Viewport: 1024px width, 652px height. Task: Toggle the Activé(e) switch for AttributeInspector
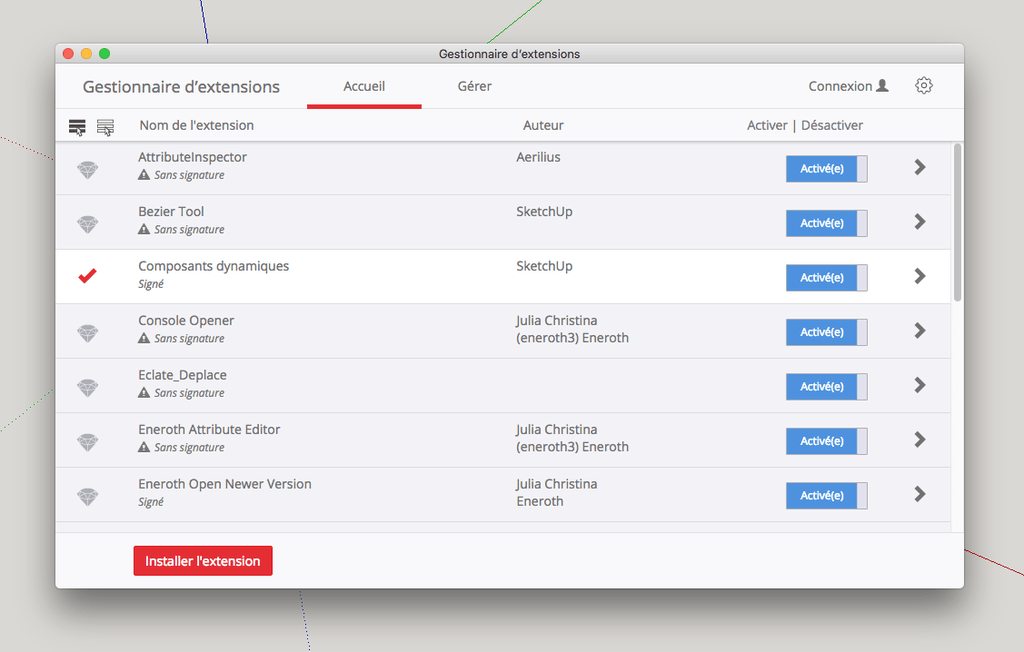tap(826, 169)
